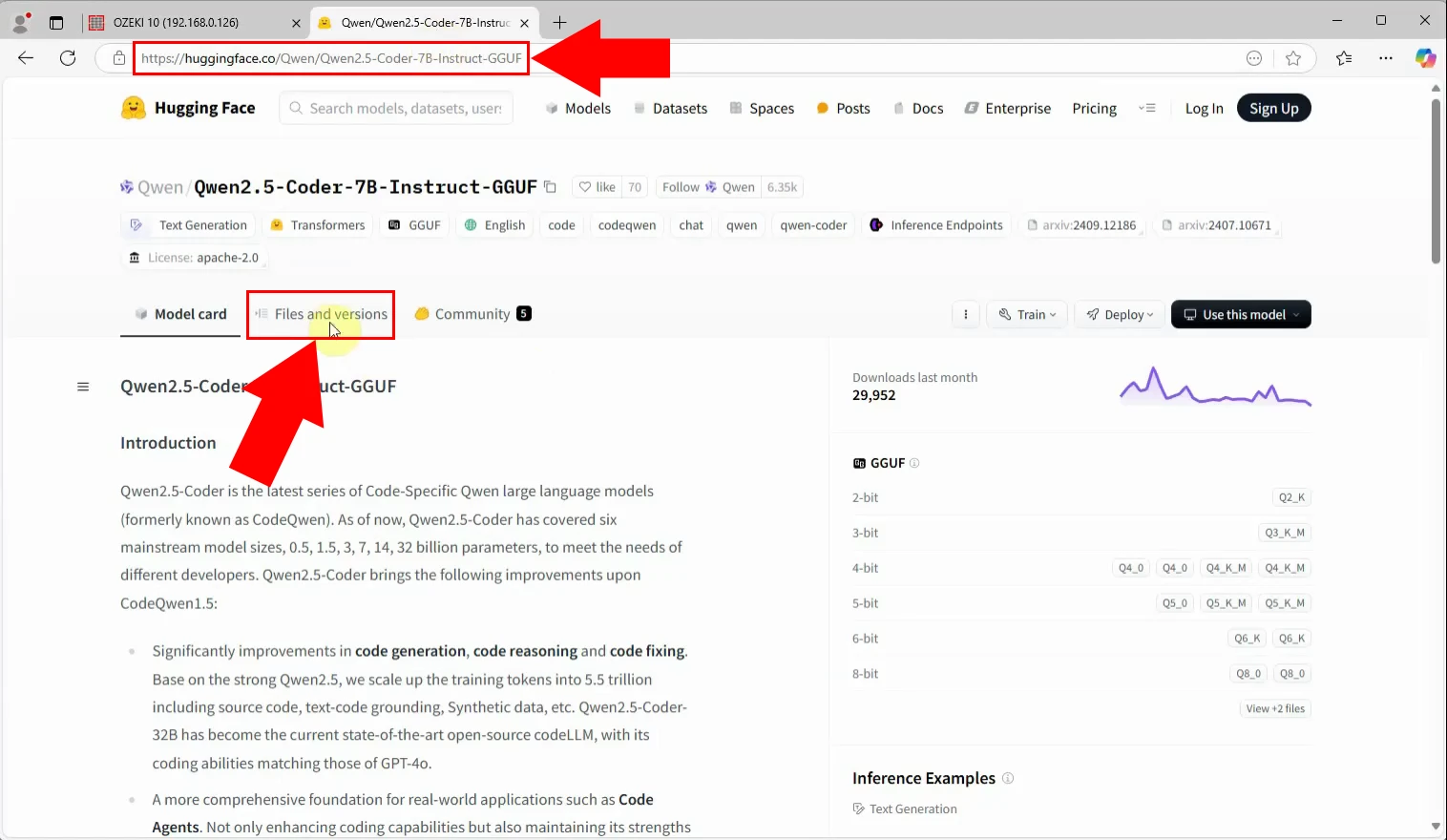Show Inference Examples info icon

click(x=1008, y=778)
